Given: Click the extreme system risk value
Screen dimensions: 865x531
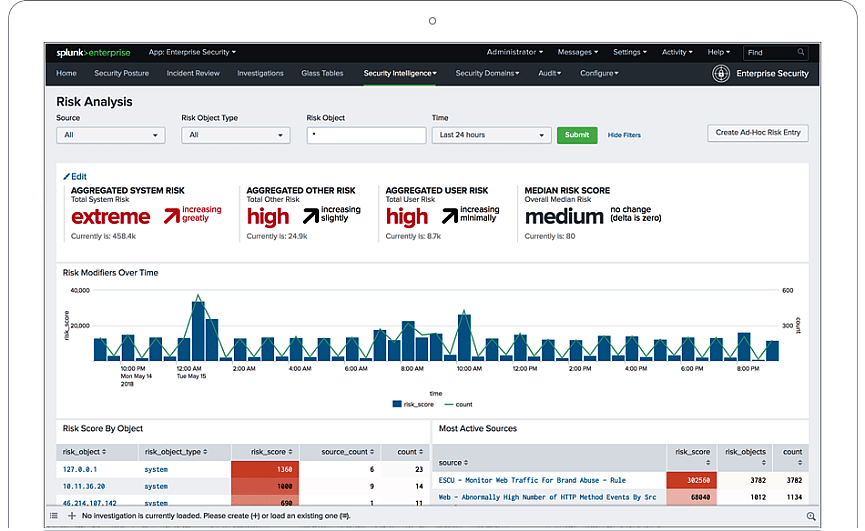Looking at the screenshot, I should click(110, 217).
